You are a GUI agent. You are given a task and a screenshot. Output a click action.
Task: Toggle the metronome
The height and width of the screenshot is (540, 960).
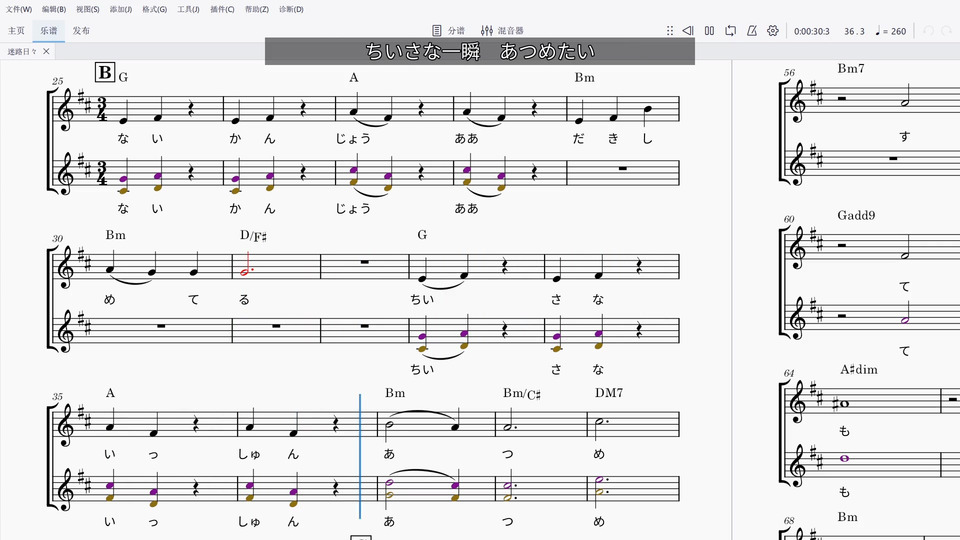point(752,31)
